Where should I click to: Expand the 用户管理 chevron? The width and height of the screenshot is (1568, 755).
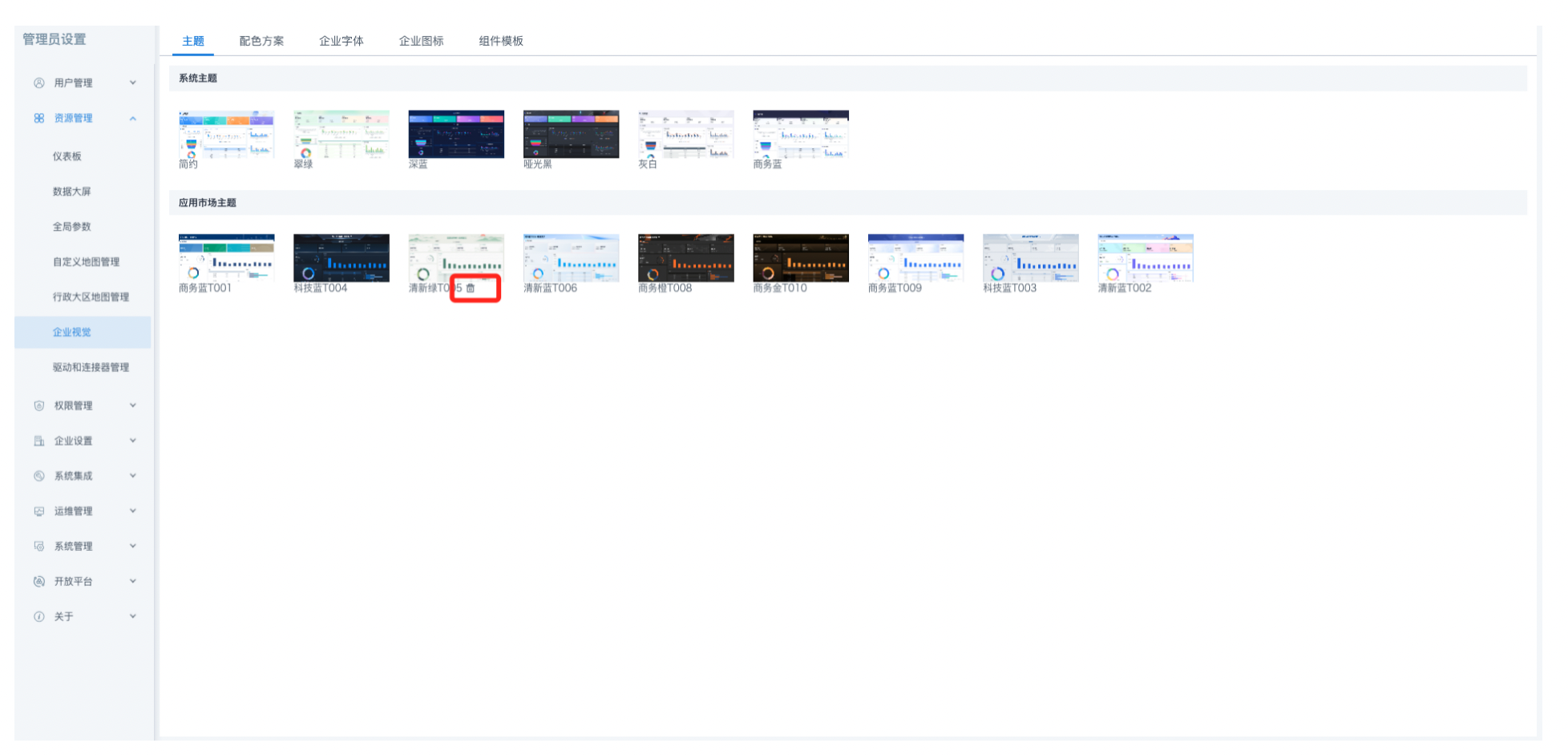point(133,83)
